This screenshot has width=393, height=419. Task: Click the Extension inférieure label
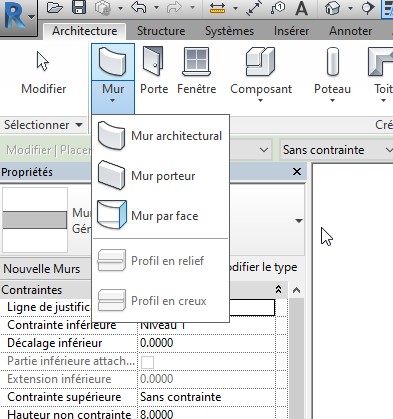point(59,379)
